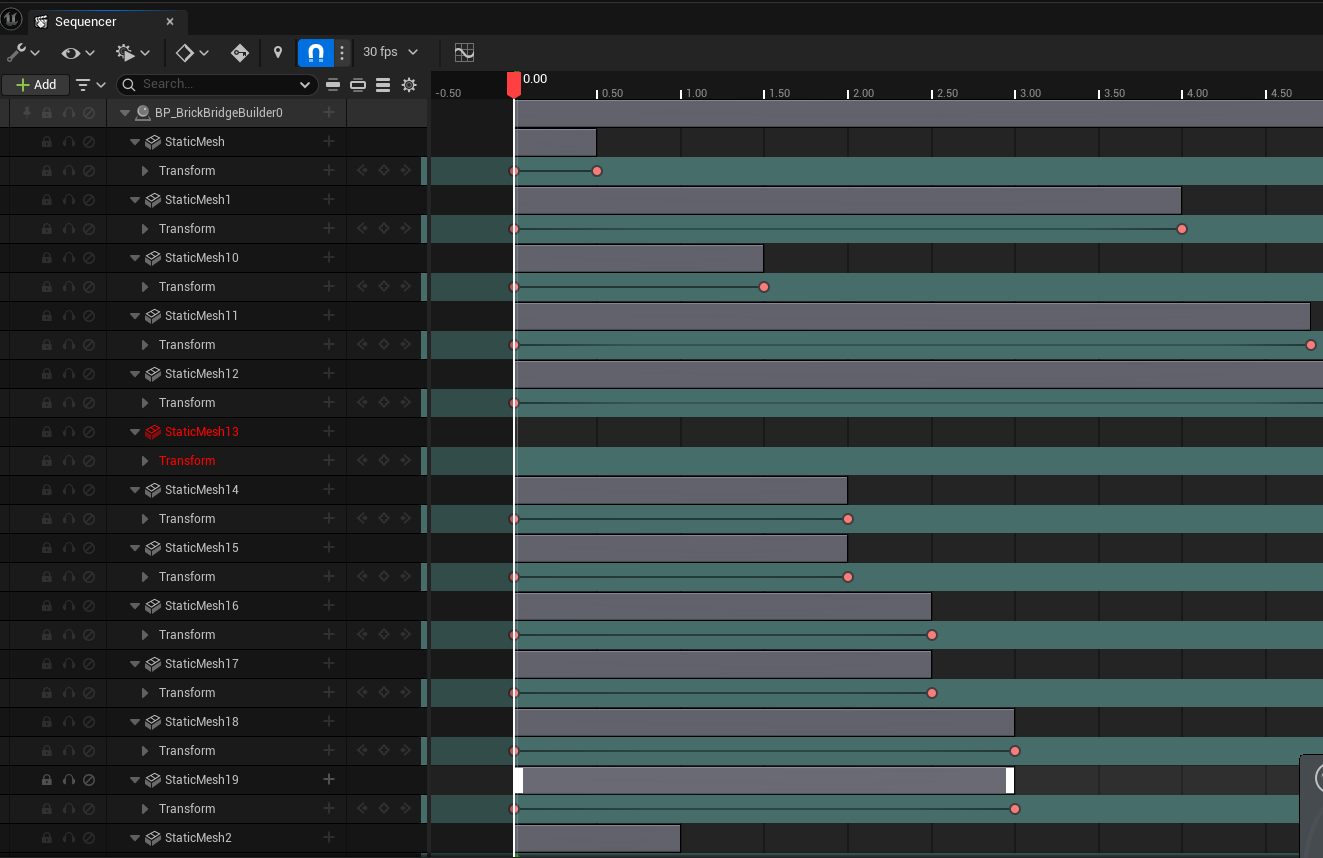Select the StaticMesh11 Transform end keyframe
The width and height of the screenshot is (1323, 858).
coord(1311,345)
